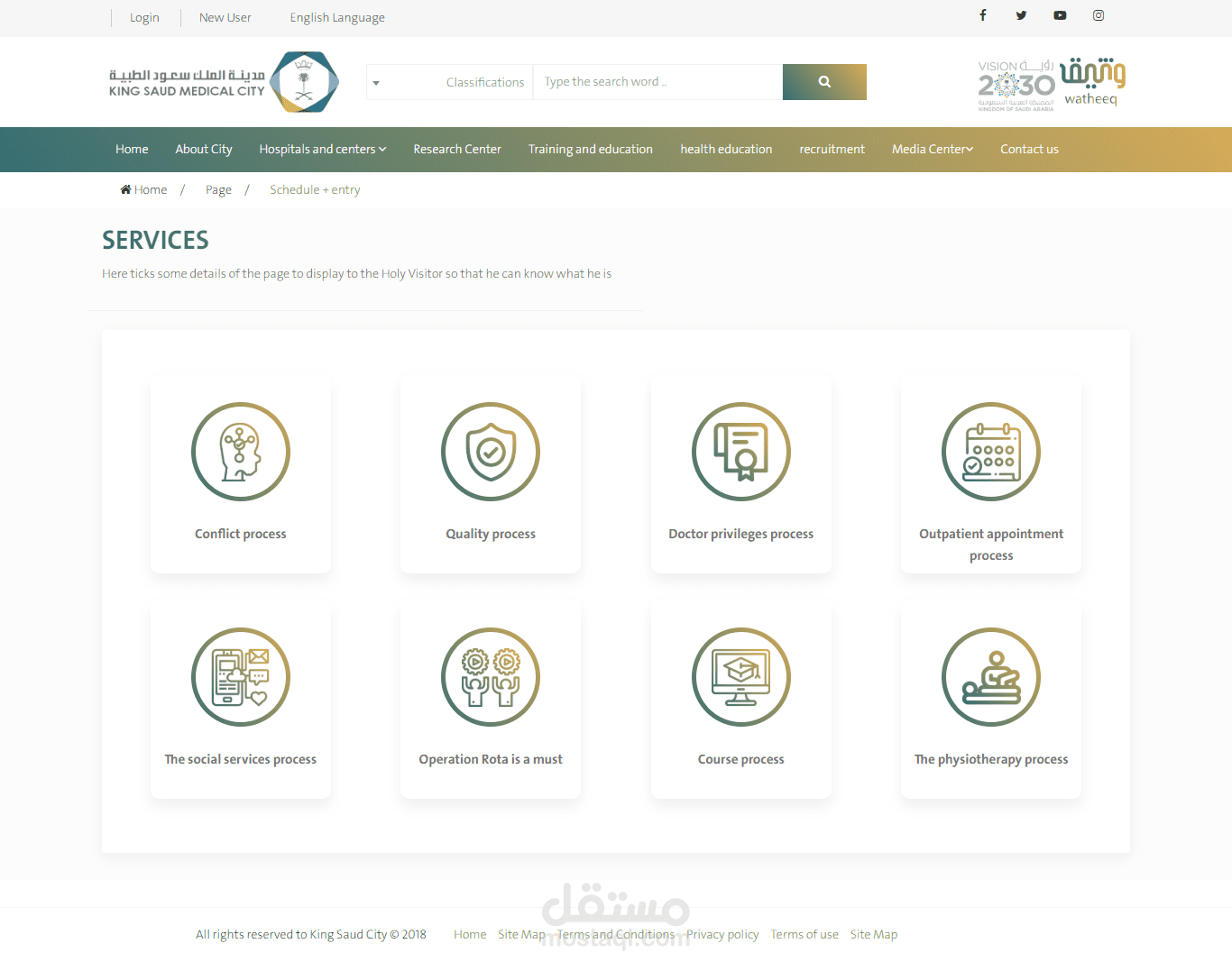
Task: Open Training and education menu item
Action: coord(591,150)
